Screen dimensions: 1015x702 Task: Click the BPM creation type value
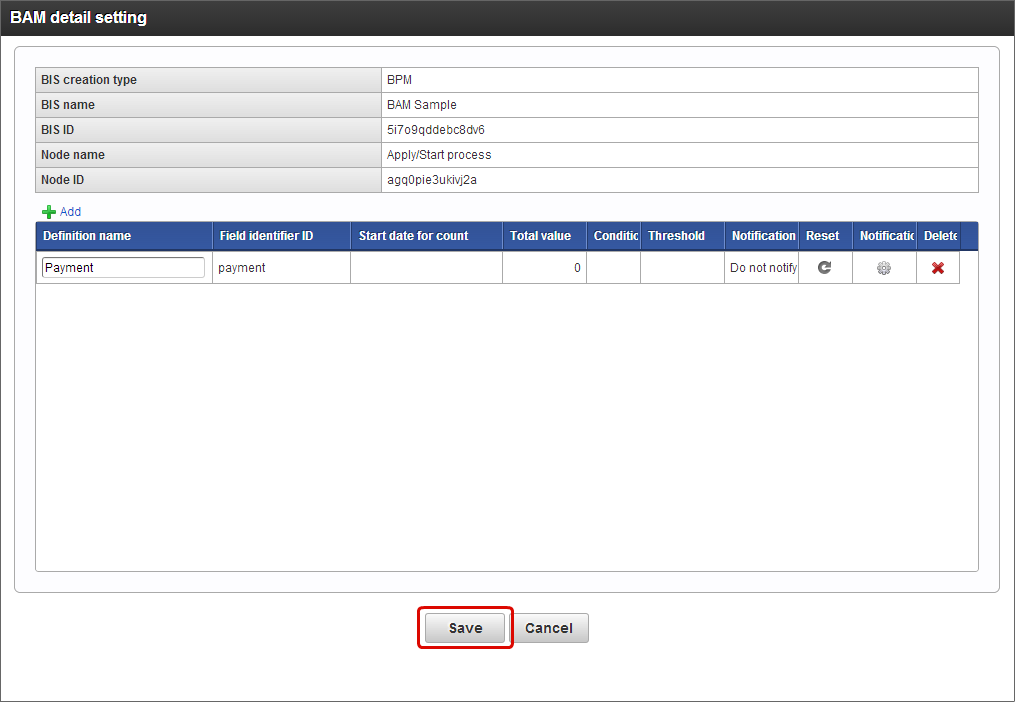399,80
